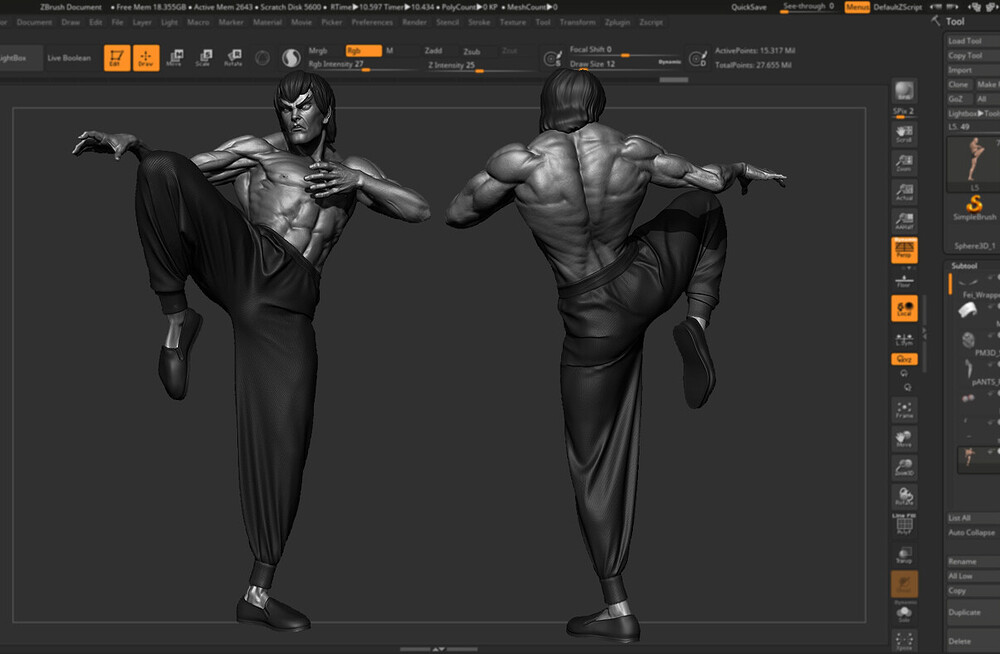Click the gray sphere icon beside Rotate
The image size is (1000, 654).
pyautogui.click(x=262, y=58)
